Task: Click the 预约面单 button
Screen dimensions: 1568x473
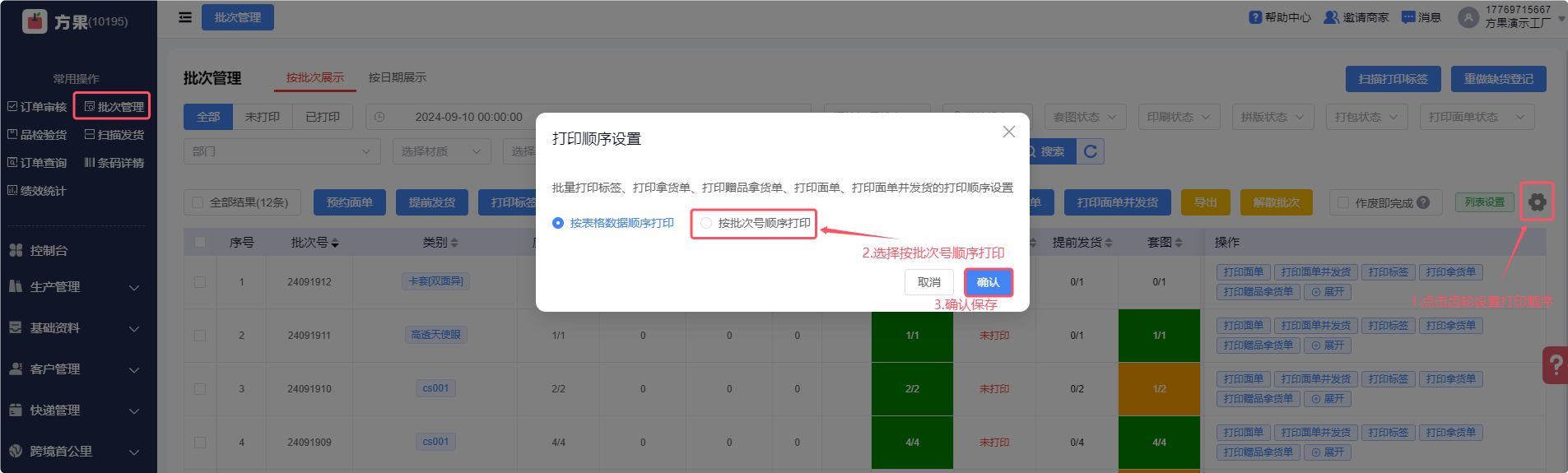Action: click(x=350, y=202)
